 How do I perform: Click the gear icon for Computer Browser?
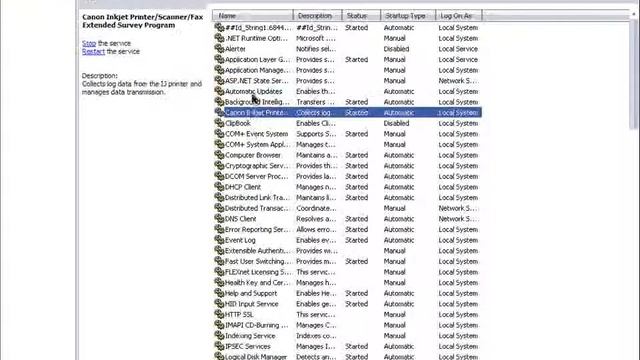tap(219, 155)
